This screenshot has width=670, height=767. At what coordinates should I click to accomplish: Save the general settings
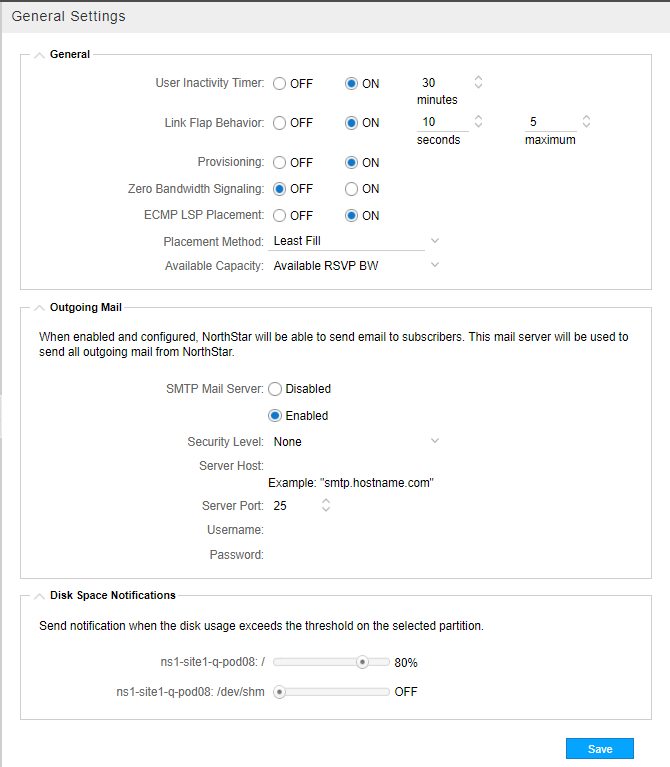600,749
